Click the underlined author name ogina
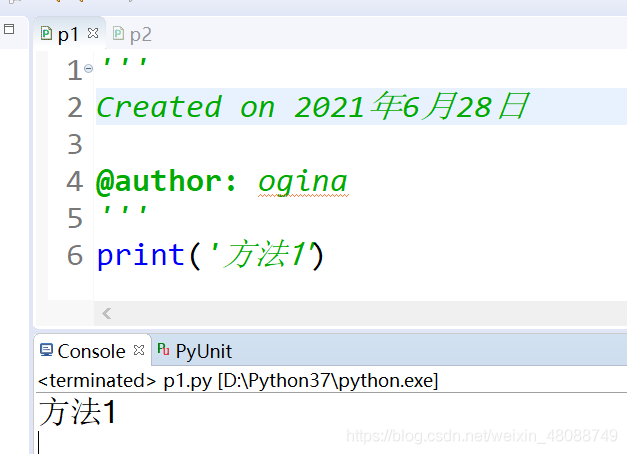 point(302,181)
